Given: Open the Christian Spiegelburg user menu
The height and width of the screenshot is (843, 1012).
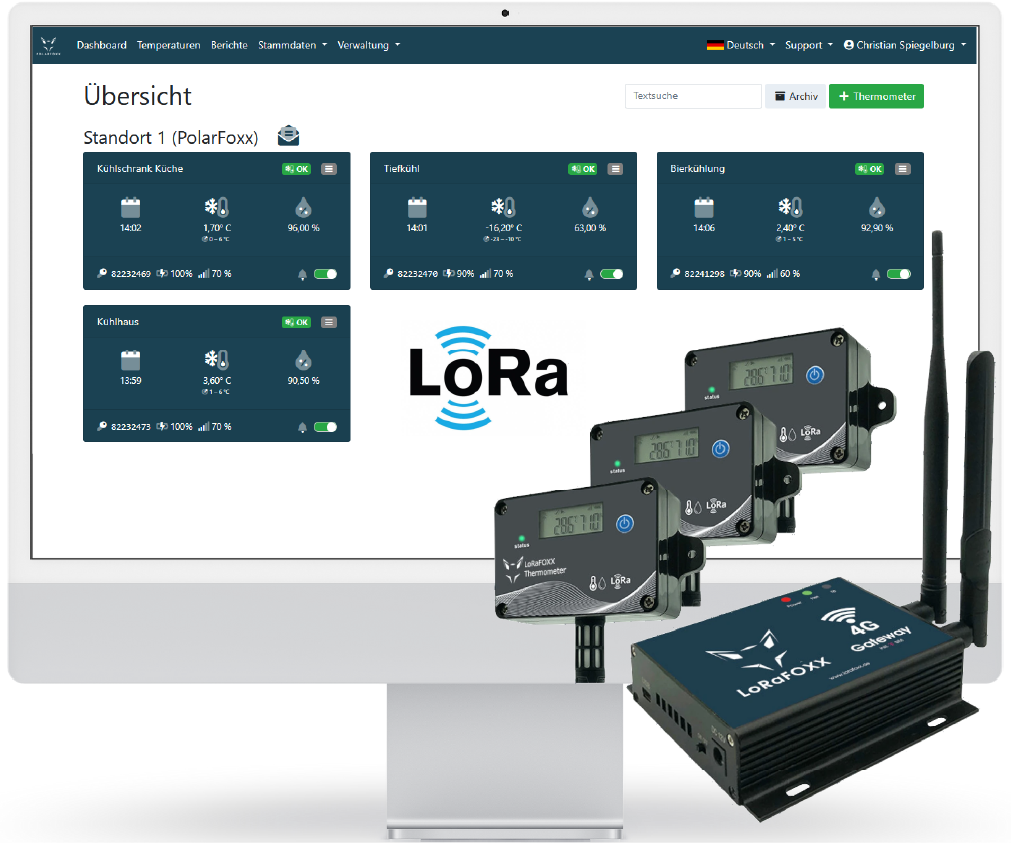Looking at the screenshot, I should 905,45.
